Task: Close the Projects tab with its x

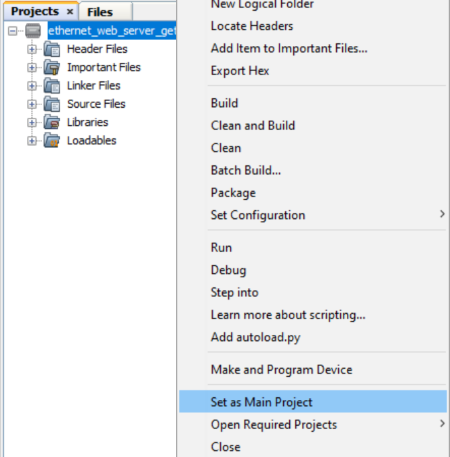Action: [70, 12]
